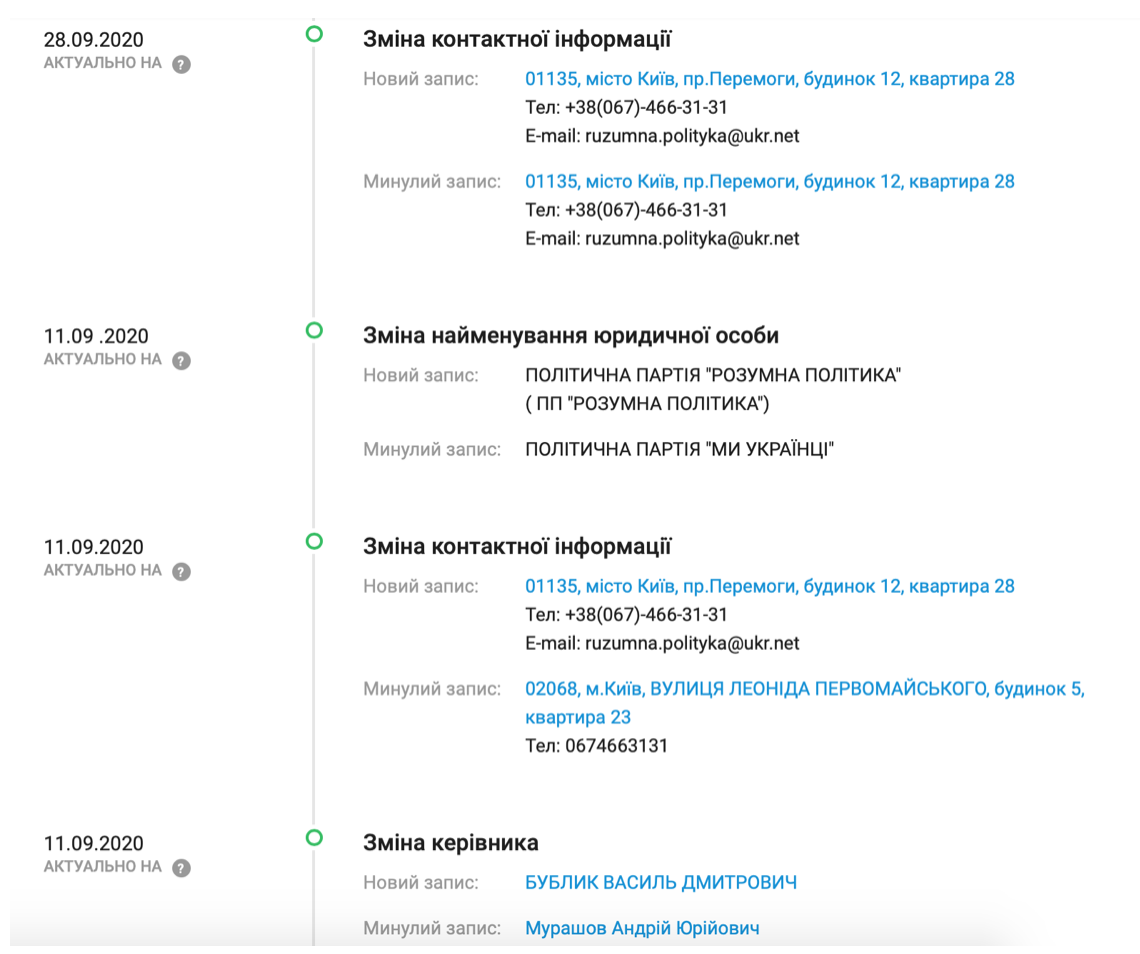Screen dimensions: 1140x954
Task: Click 'Зміна найменування юридичної особи' heading
Action: tap(570, 336)
